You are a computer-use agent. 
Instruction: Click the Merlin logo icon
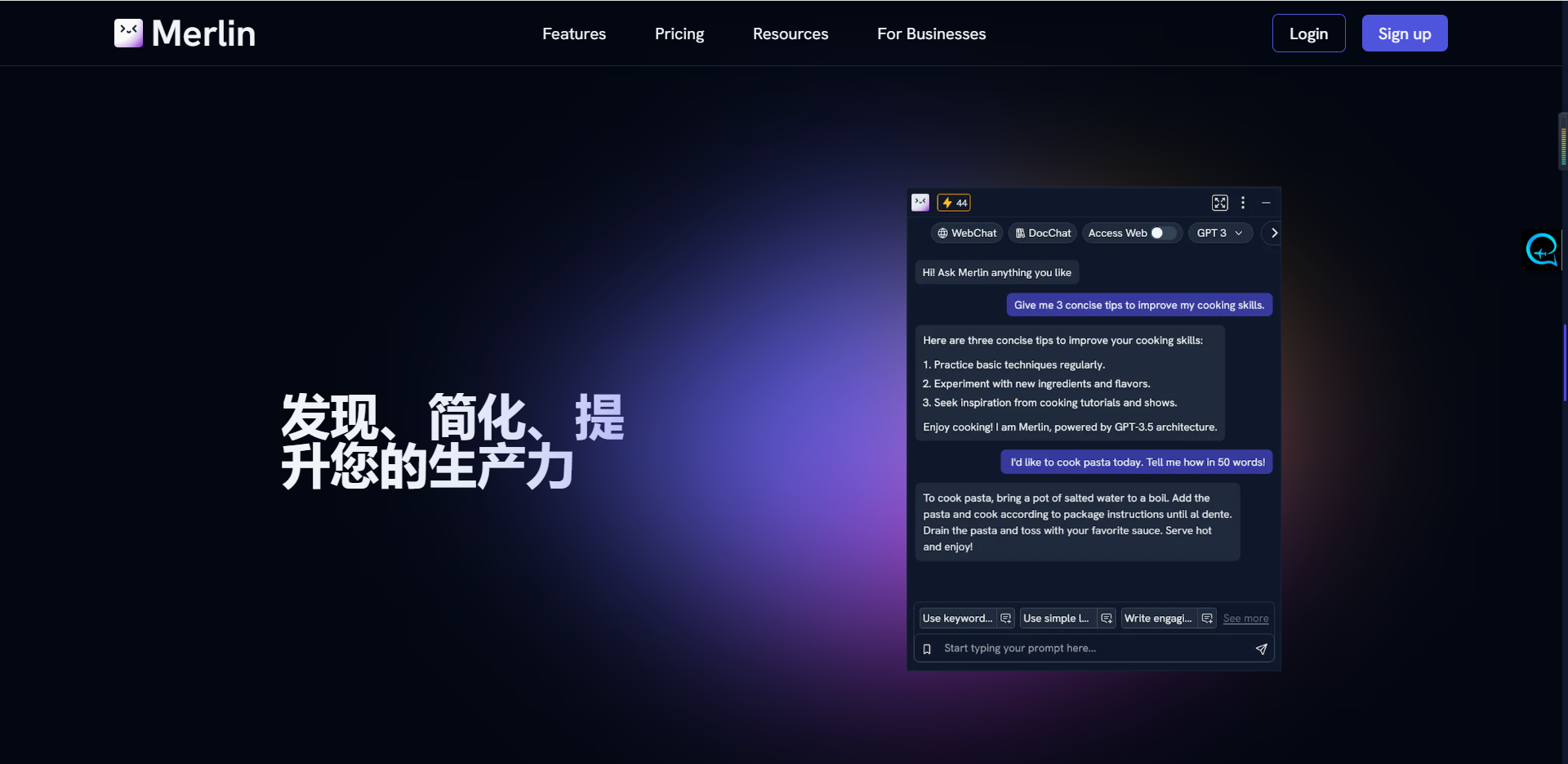coord(128,33)
